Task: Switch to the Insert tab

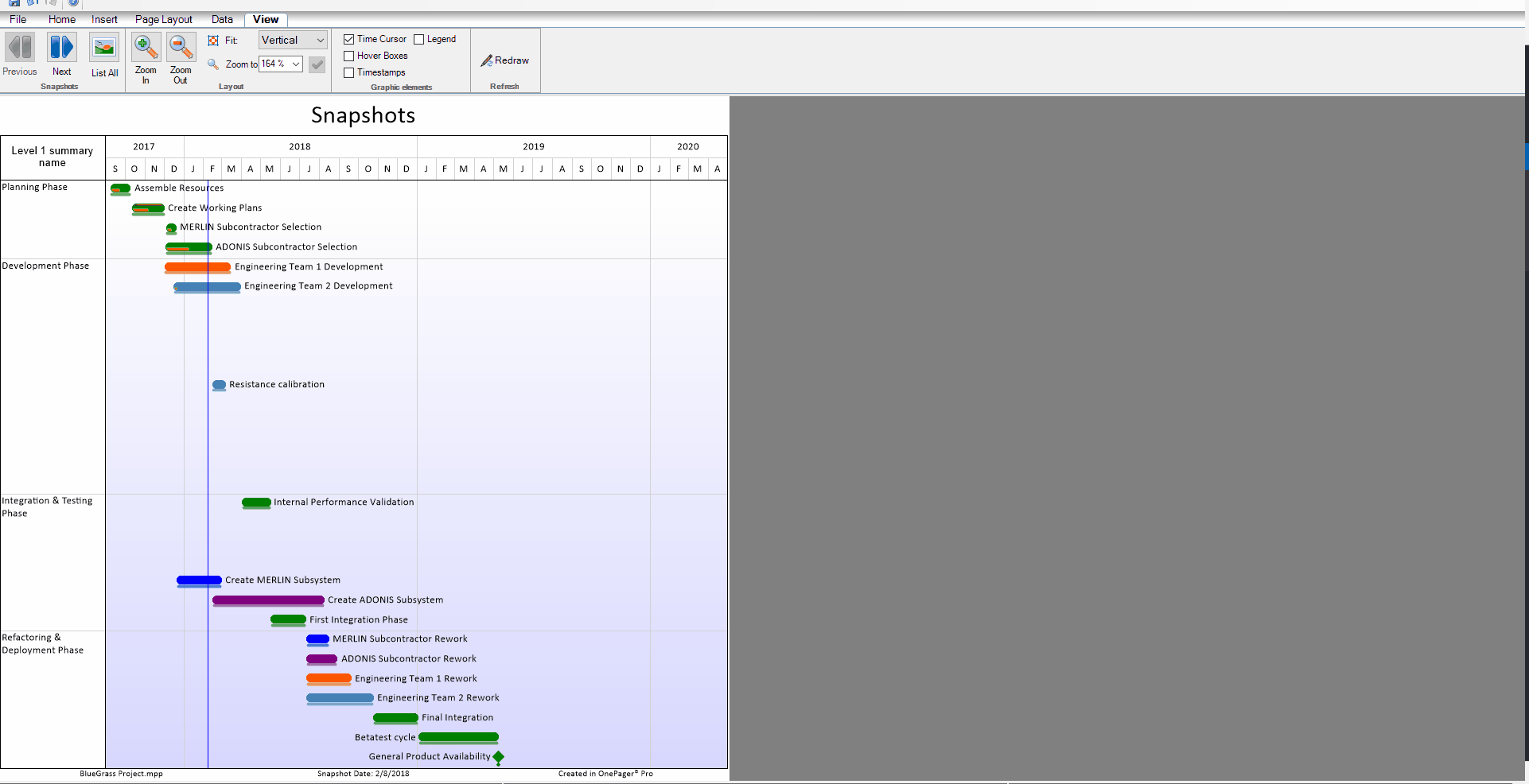Action: tap(104, 19)
